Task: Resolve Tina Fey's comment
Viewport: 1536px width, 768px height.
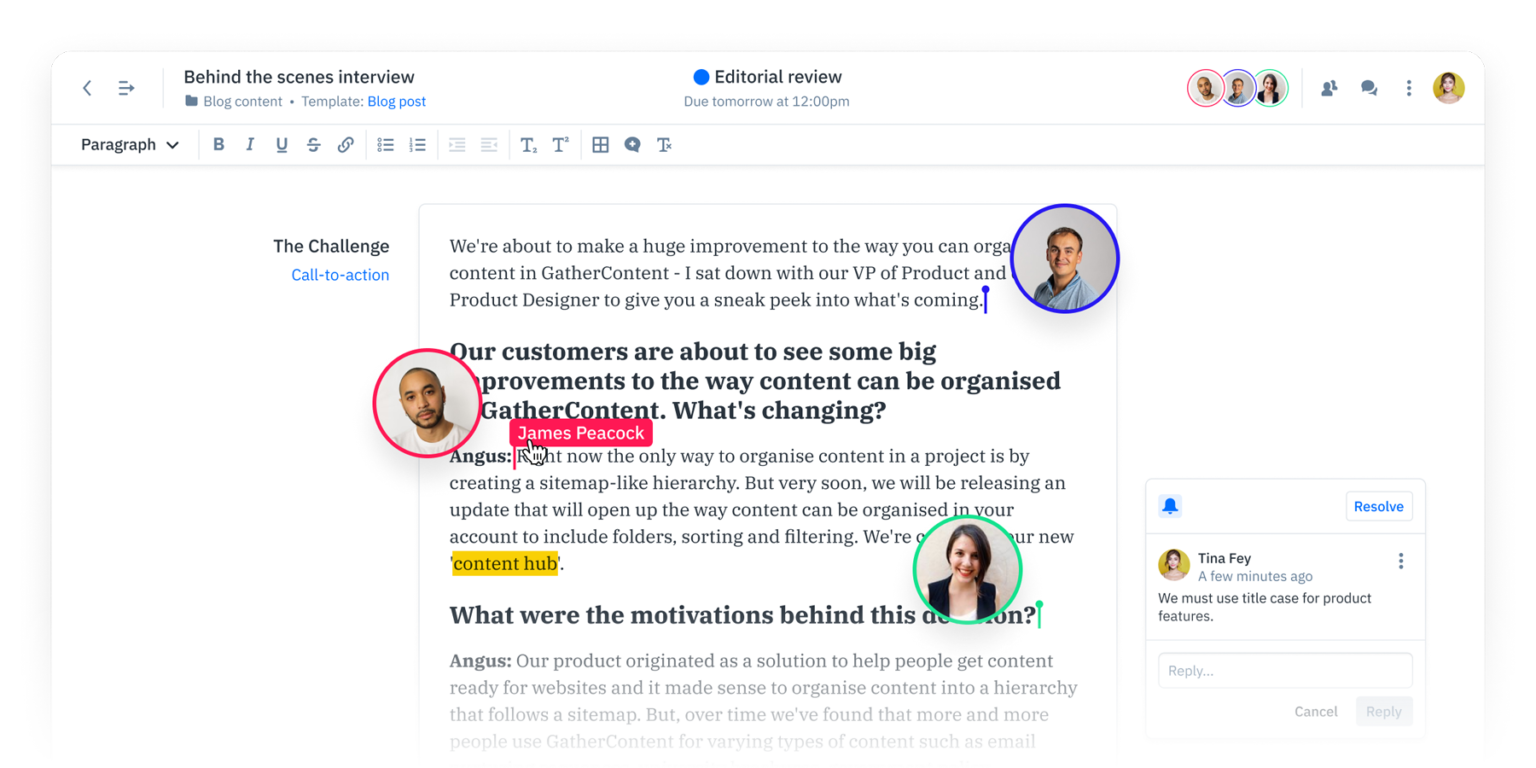Action: click(x=1379, y=506)
